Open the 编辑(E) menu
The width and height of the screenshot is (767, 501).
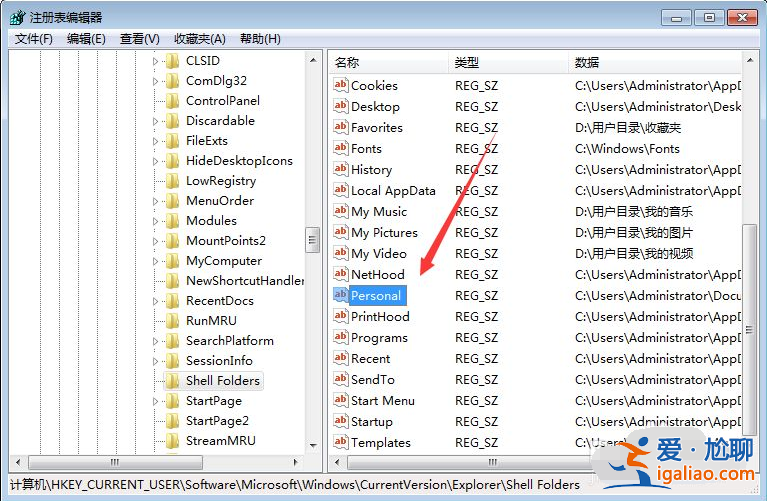point(87,39)
